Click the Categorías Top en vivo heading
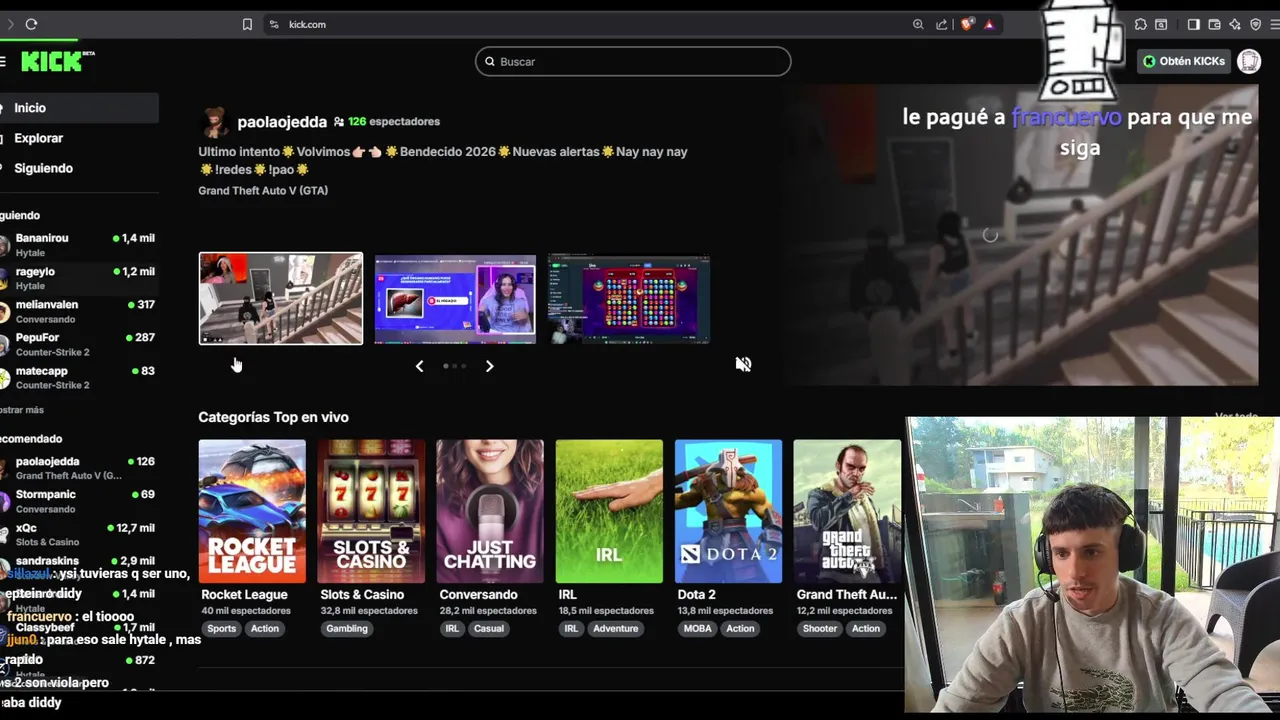 [x=273, y=417]
